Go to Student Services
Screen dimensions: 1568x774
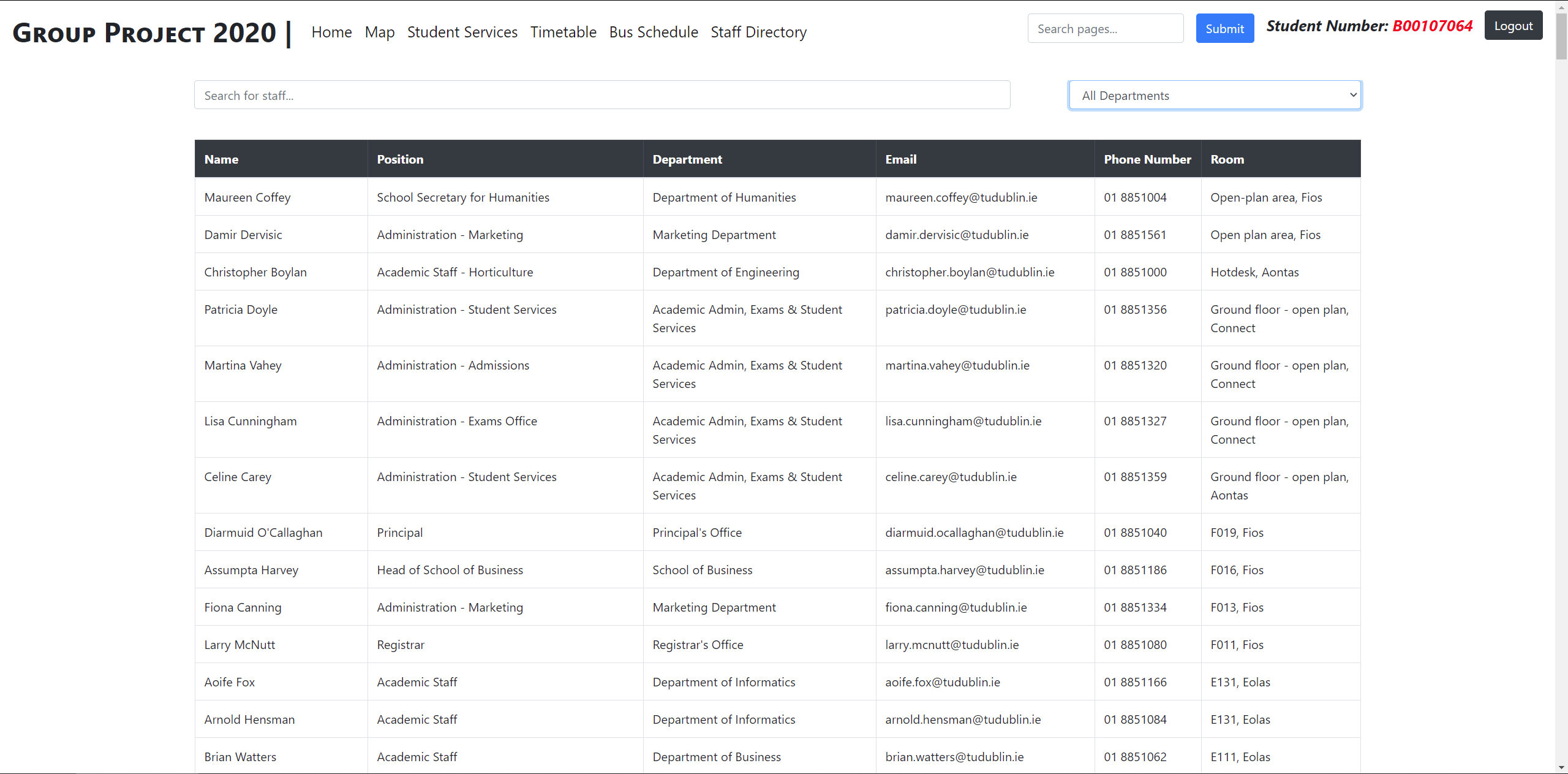click(x=462, y=32)
